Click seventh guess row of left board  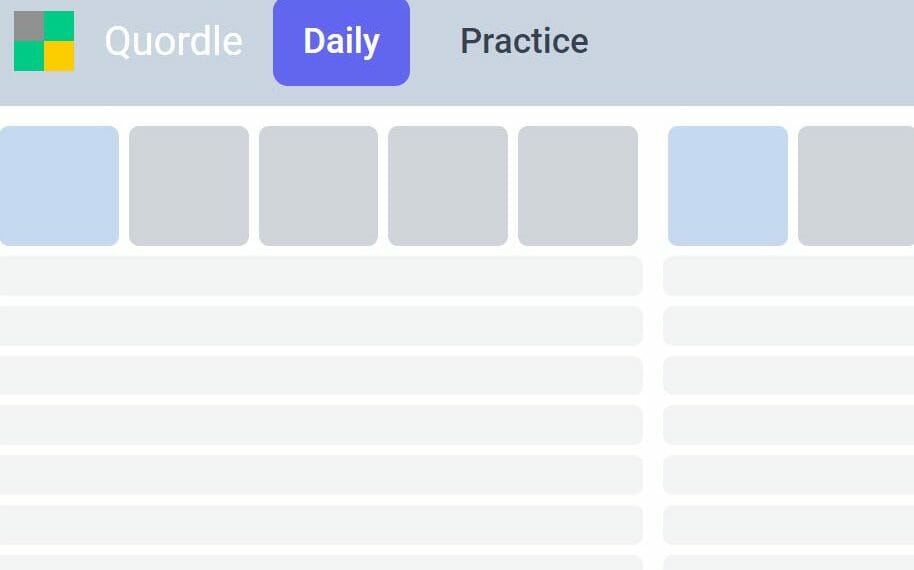pos(321,525)
